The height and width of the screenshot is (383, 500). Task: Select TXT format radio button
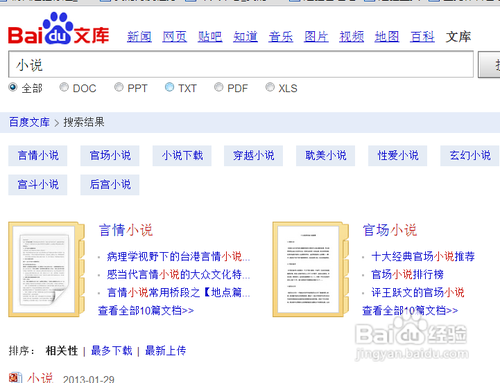[x=169, y=87]
